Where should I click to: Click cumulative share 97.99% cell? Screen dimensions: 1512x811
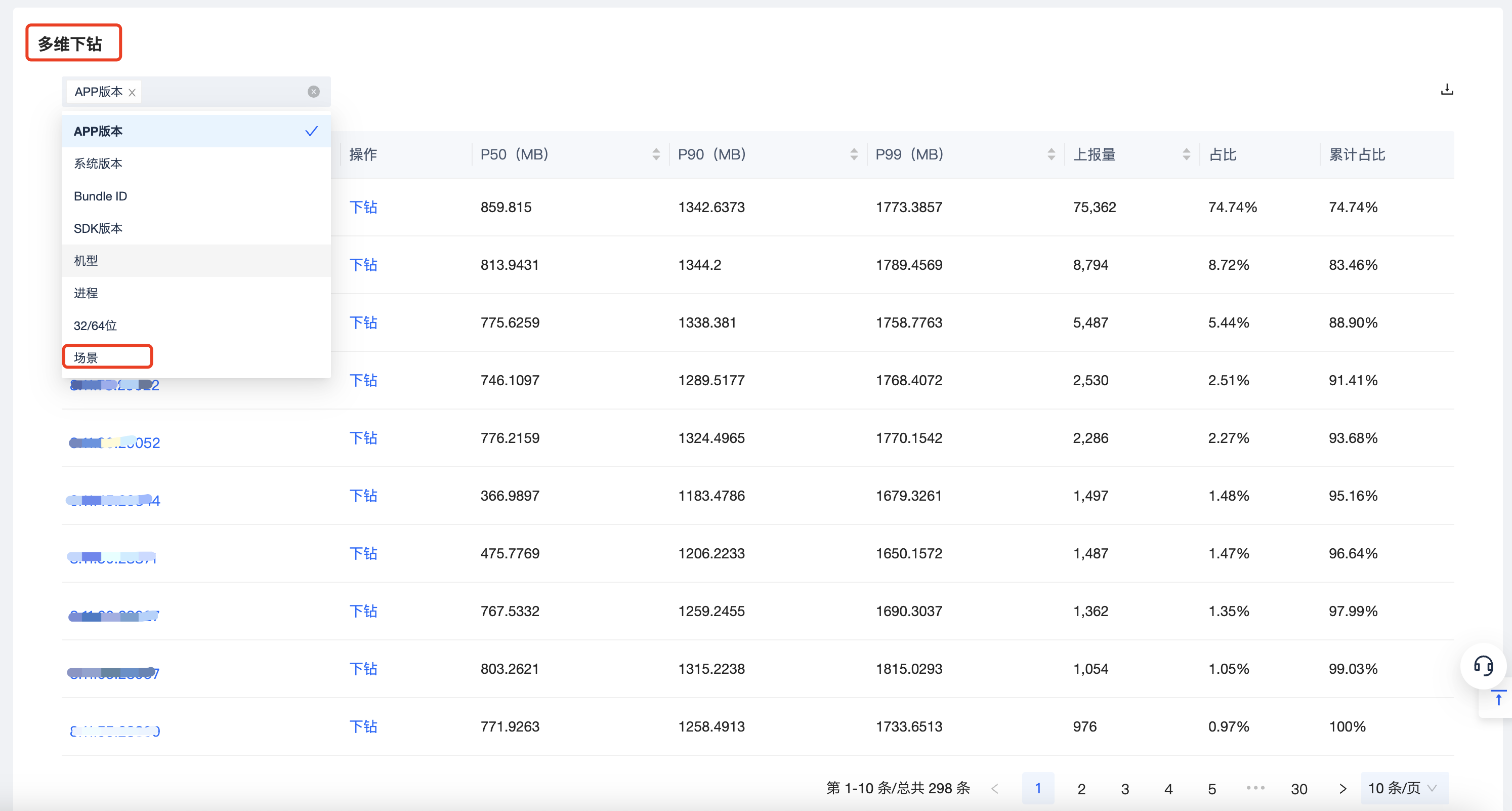pos(1353,611)
